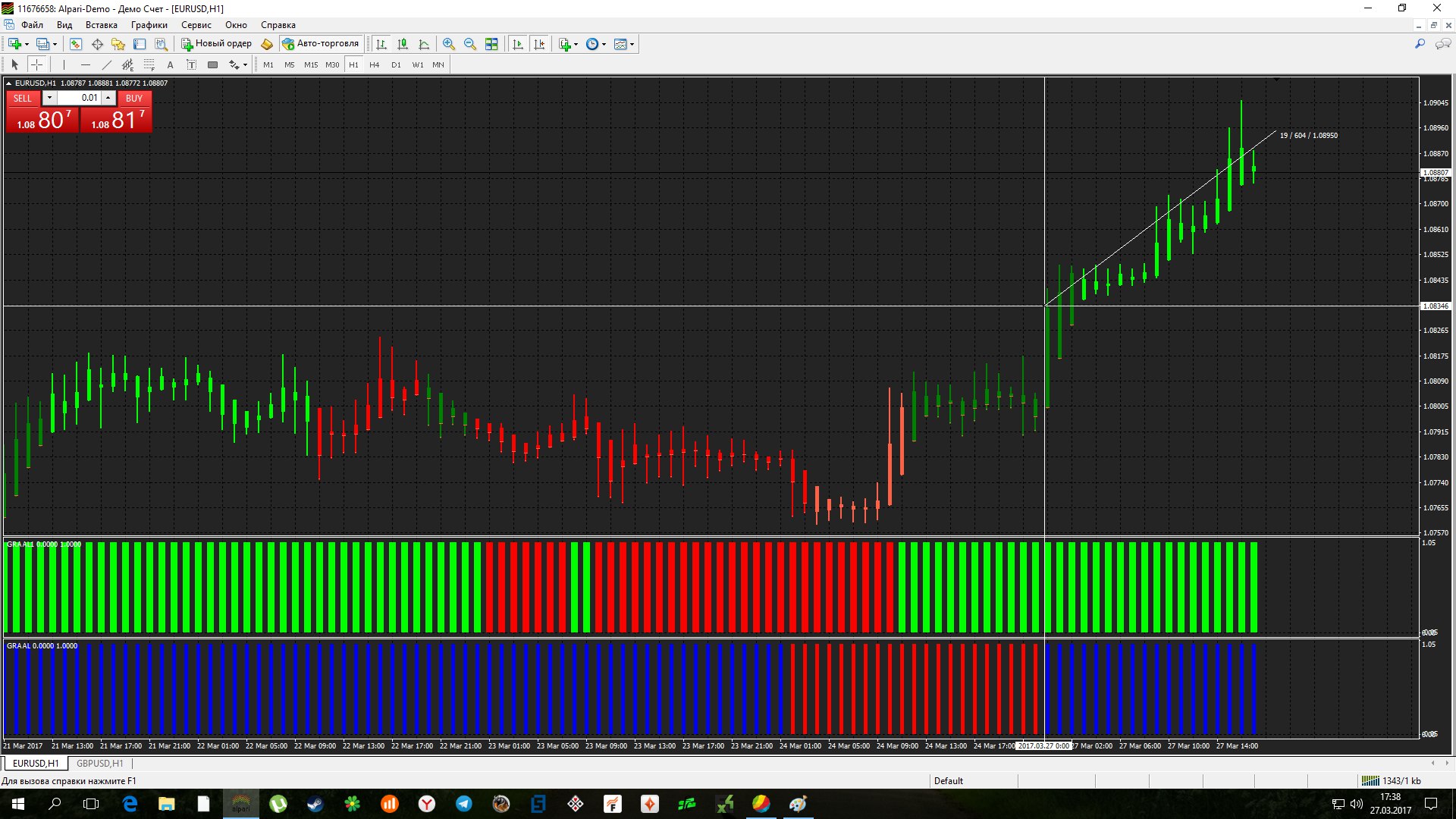Open Windows Start menu
This screenshot has height=819, width=1456.
coord(18,804)
